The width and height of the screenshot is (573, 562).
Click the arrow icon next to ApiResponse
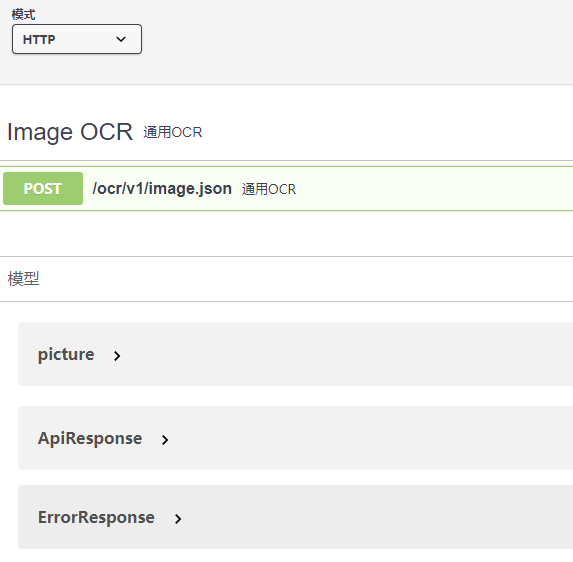[x=165, y=440]
